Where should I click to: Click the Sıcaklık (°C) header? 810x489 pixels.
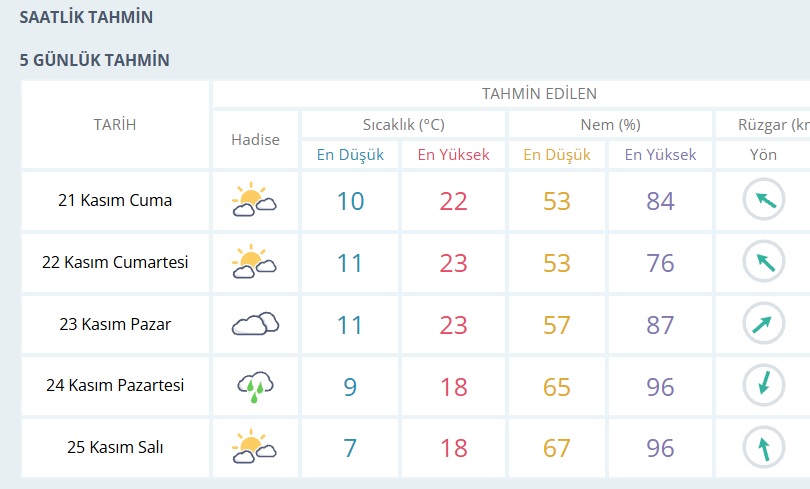click(x=403, y=125)
